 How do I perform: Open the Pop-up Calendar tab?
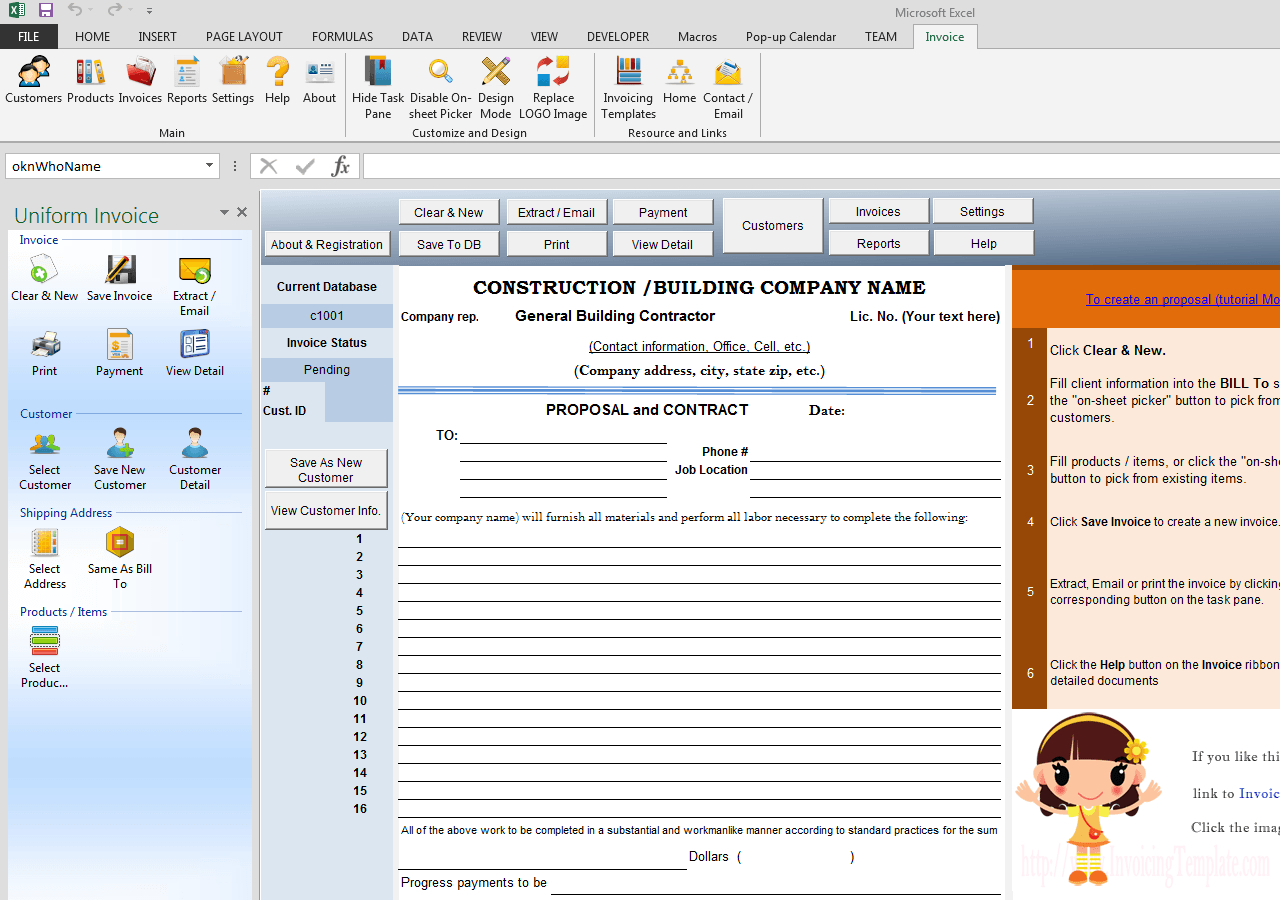click(790, 37)
